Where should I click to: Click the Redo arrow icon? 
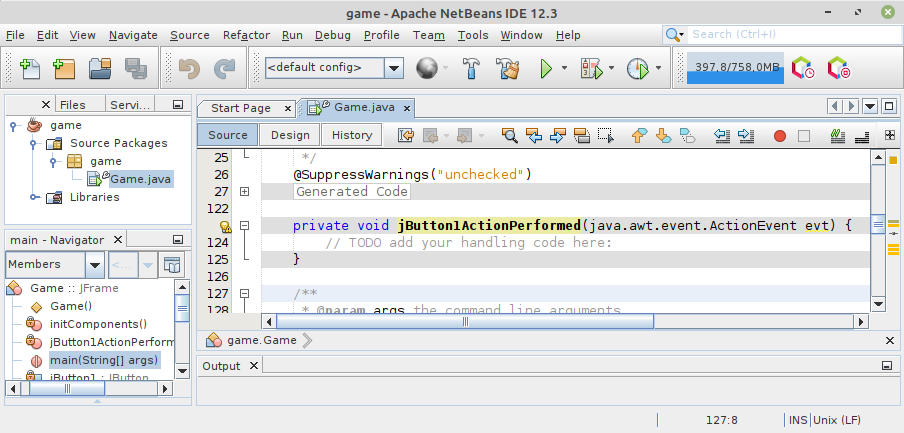click(x=224, y=69)
